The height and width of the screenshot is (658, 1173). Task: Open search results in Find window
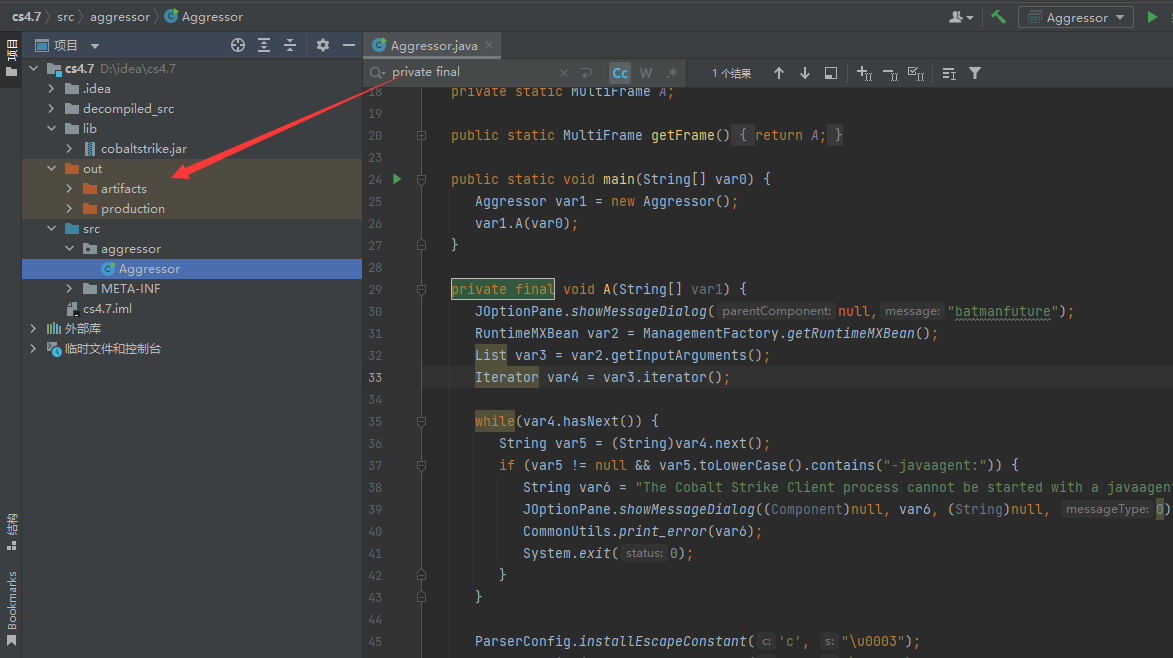(x=830, y=73)
